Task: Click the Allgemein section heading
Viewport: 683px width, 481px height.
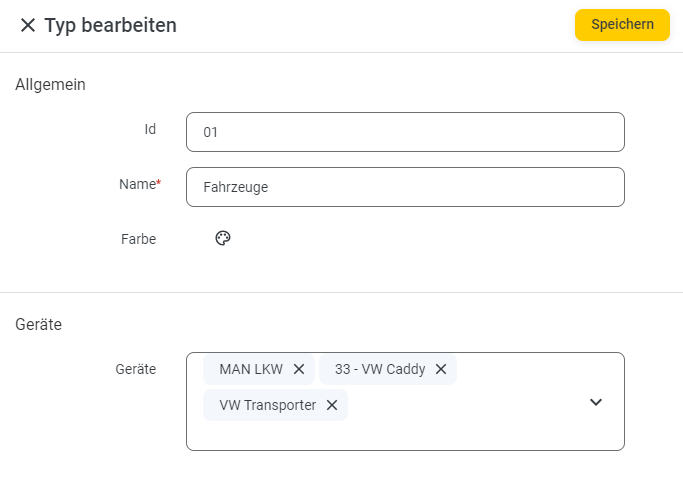Action: [x=51, y=85]
